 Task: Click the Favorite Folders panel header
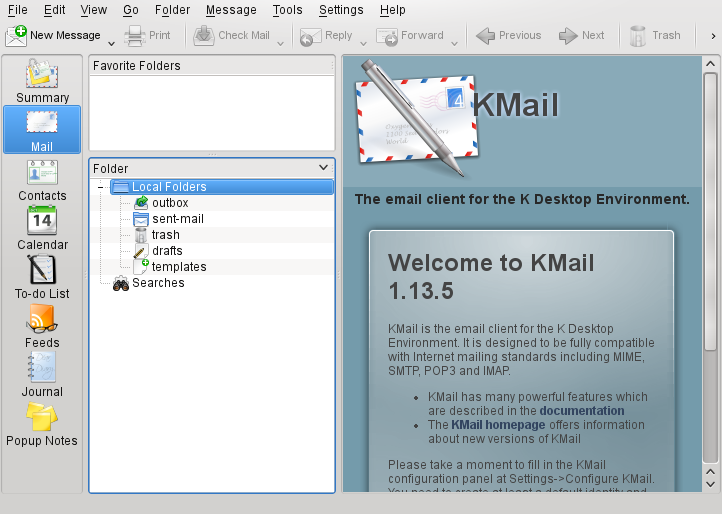click(x=212, y=65)
